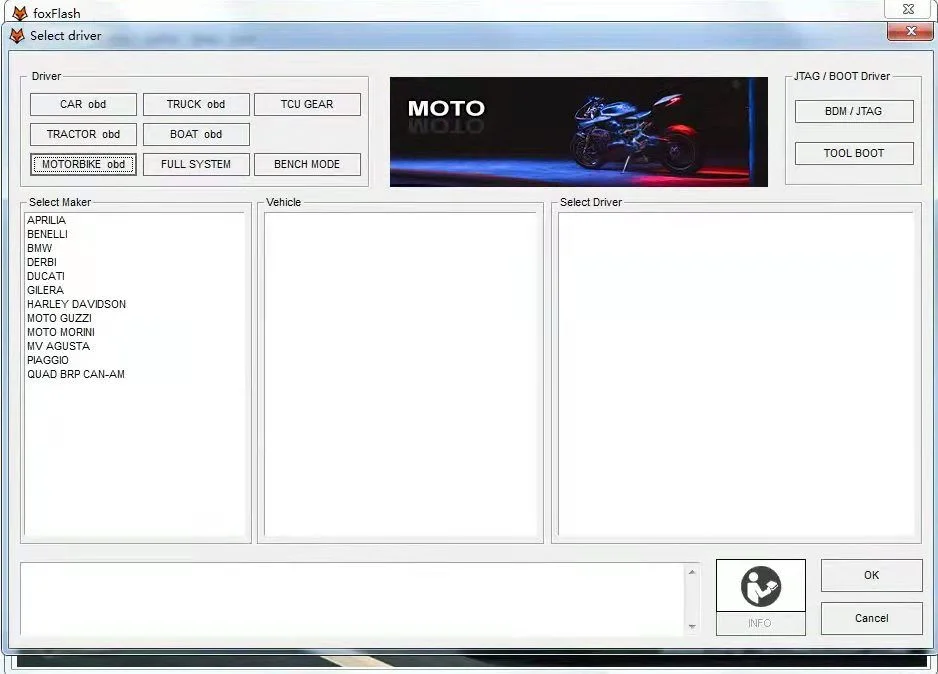Click inside the bottom description text box

353,599
